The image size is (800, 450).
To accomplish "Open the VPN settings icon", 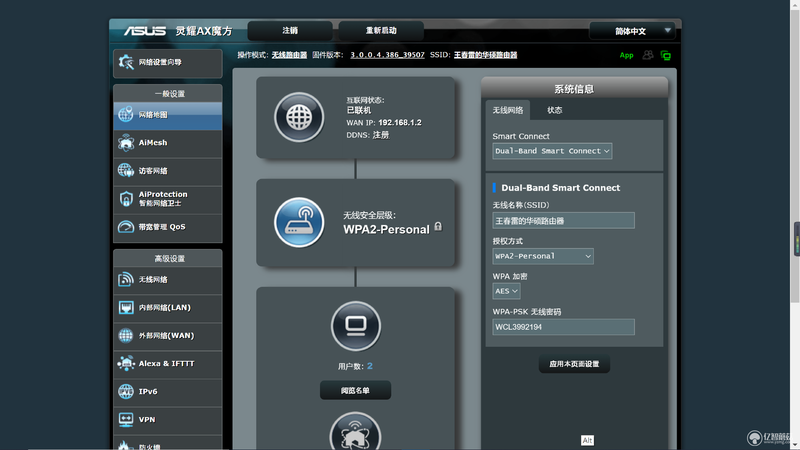I will point(126,419).
